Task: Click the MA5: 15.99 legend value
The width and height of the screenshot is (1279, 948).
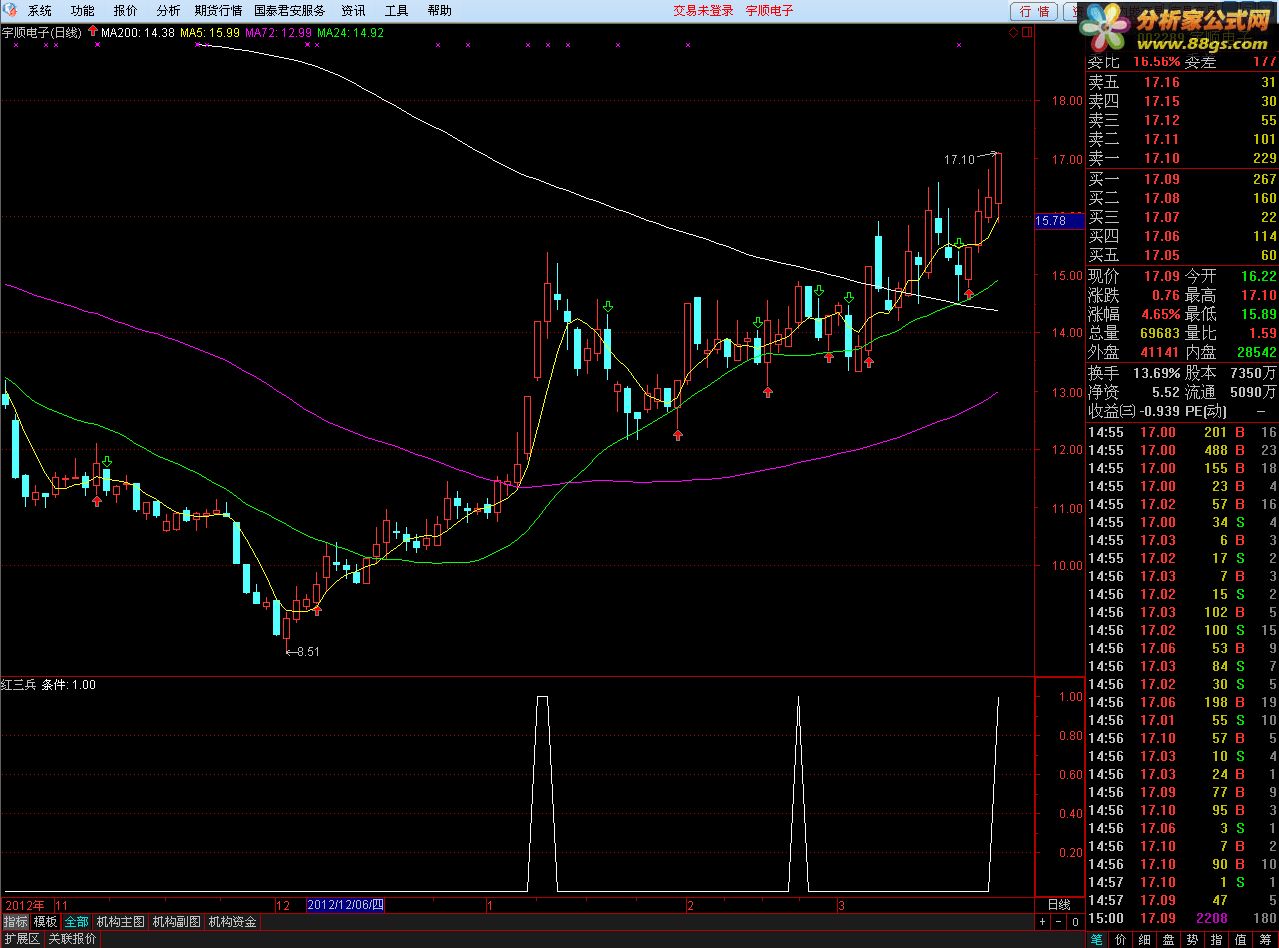Action: point(210,32)
